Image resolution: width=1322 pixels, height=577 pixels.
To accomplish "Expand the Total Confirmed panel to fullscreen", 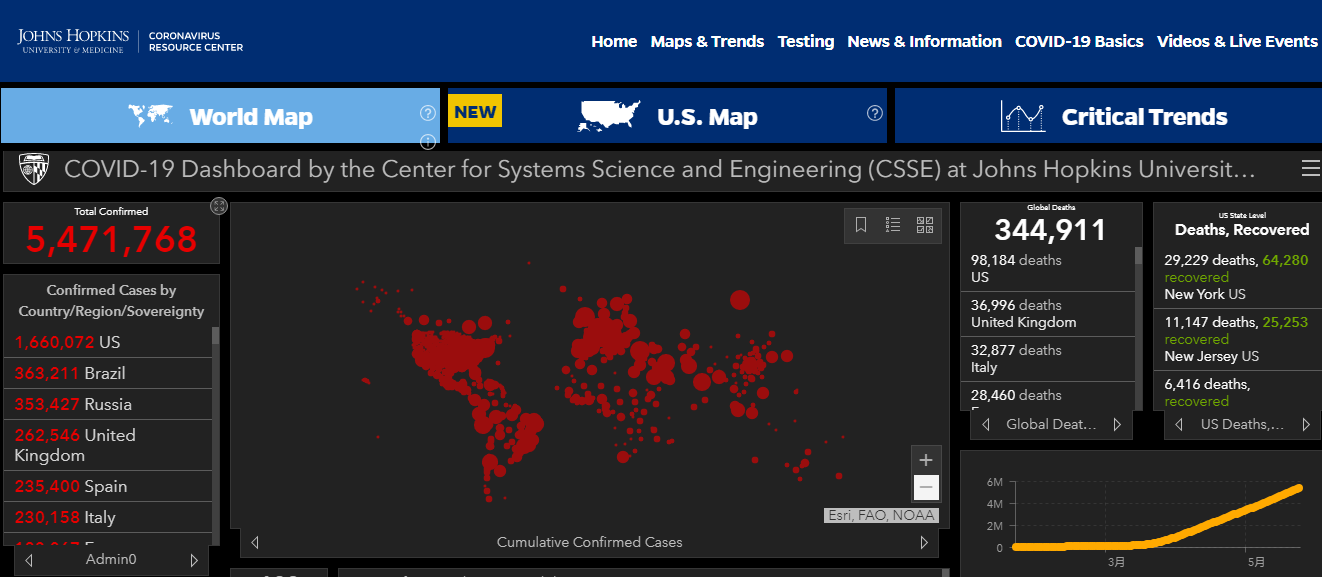I will tap(219, 206).
